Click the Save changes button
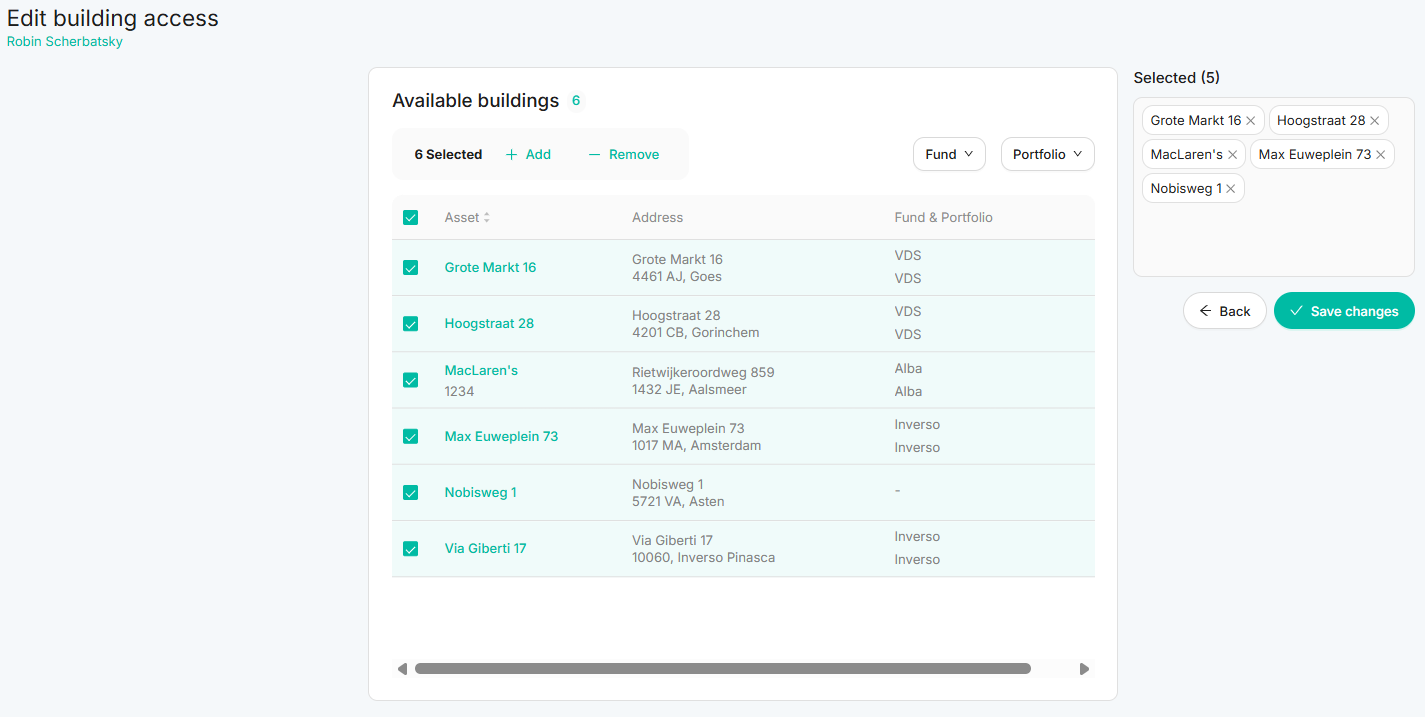Viewport: 1425px width, 717px height. [x=1344, y=311]
